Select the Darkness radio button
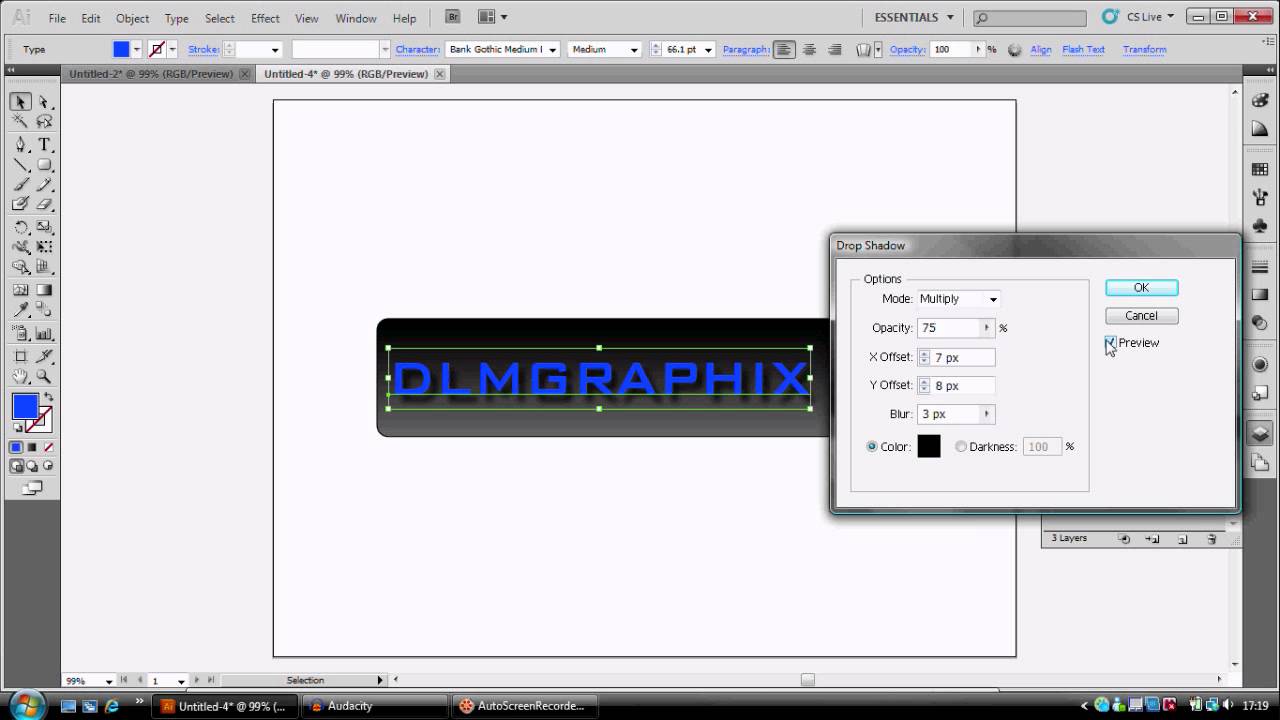 [961, 447]
